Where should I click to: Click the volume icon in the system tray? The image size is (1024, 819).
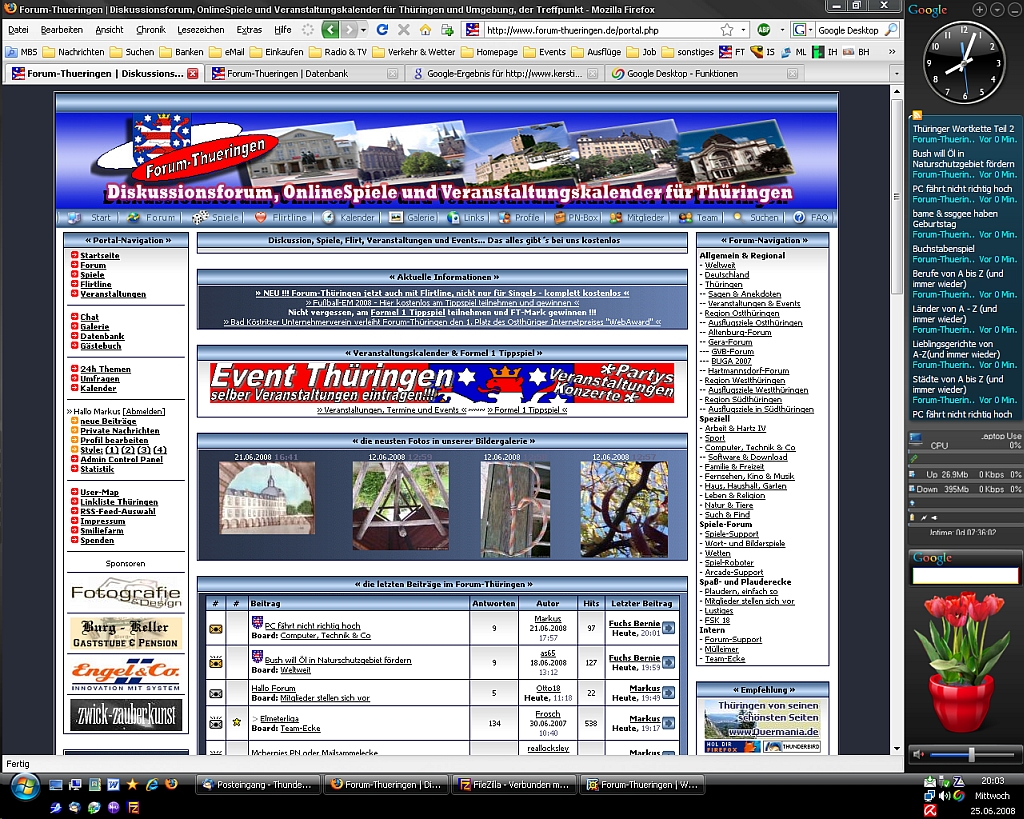(x=944, y=795)
